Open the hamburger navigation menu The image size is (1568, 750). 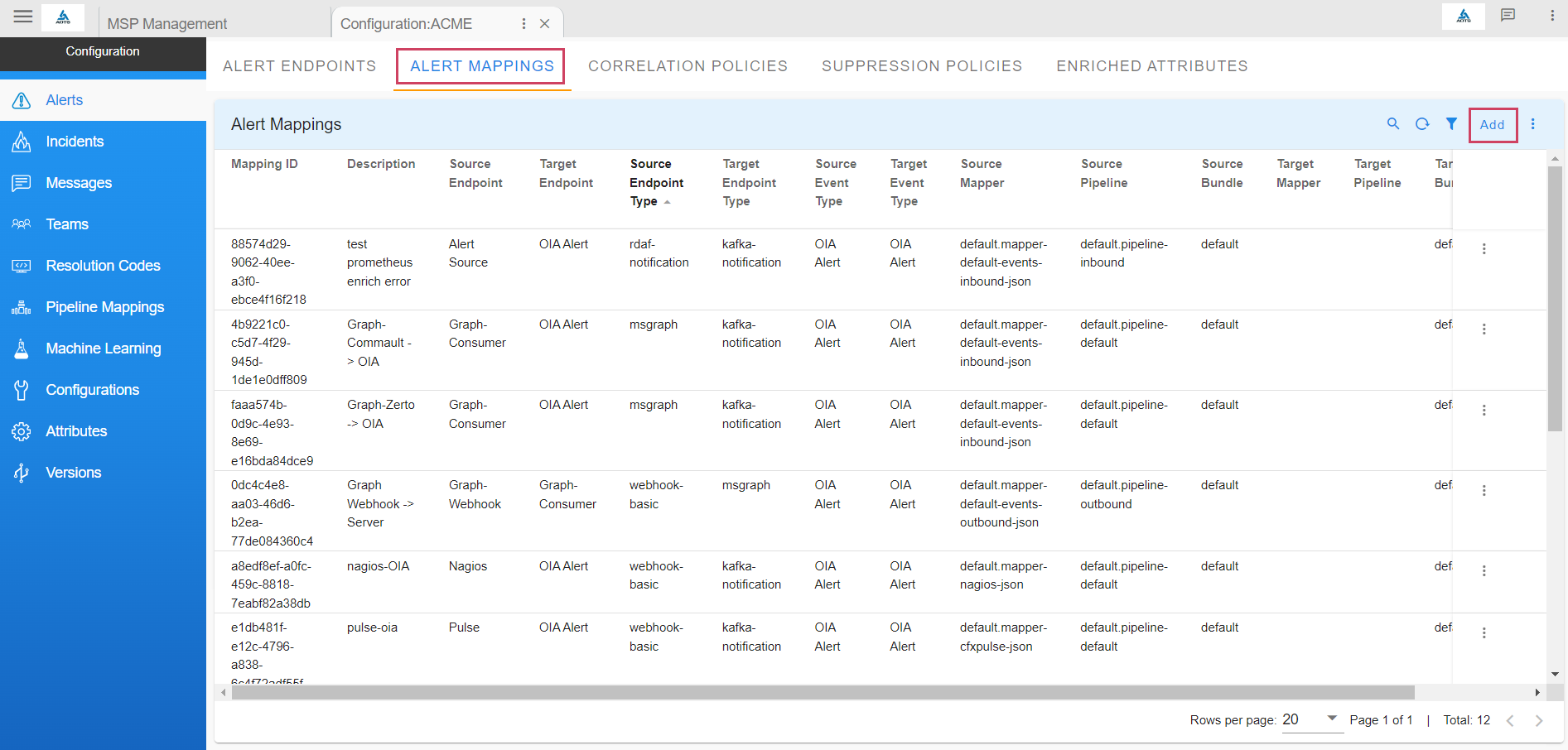click(x=23, y=17)
